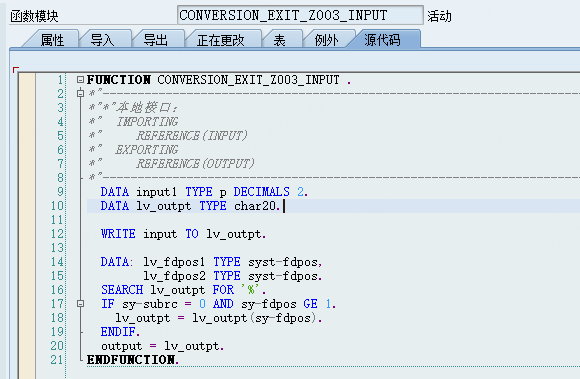Click lv_outpt(sy-fdpos) on line 18
Viewport: 580px width, 379px height.
[x=254, y=318]
